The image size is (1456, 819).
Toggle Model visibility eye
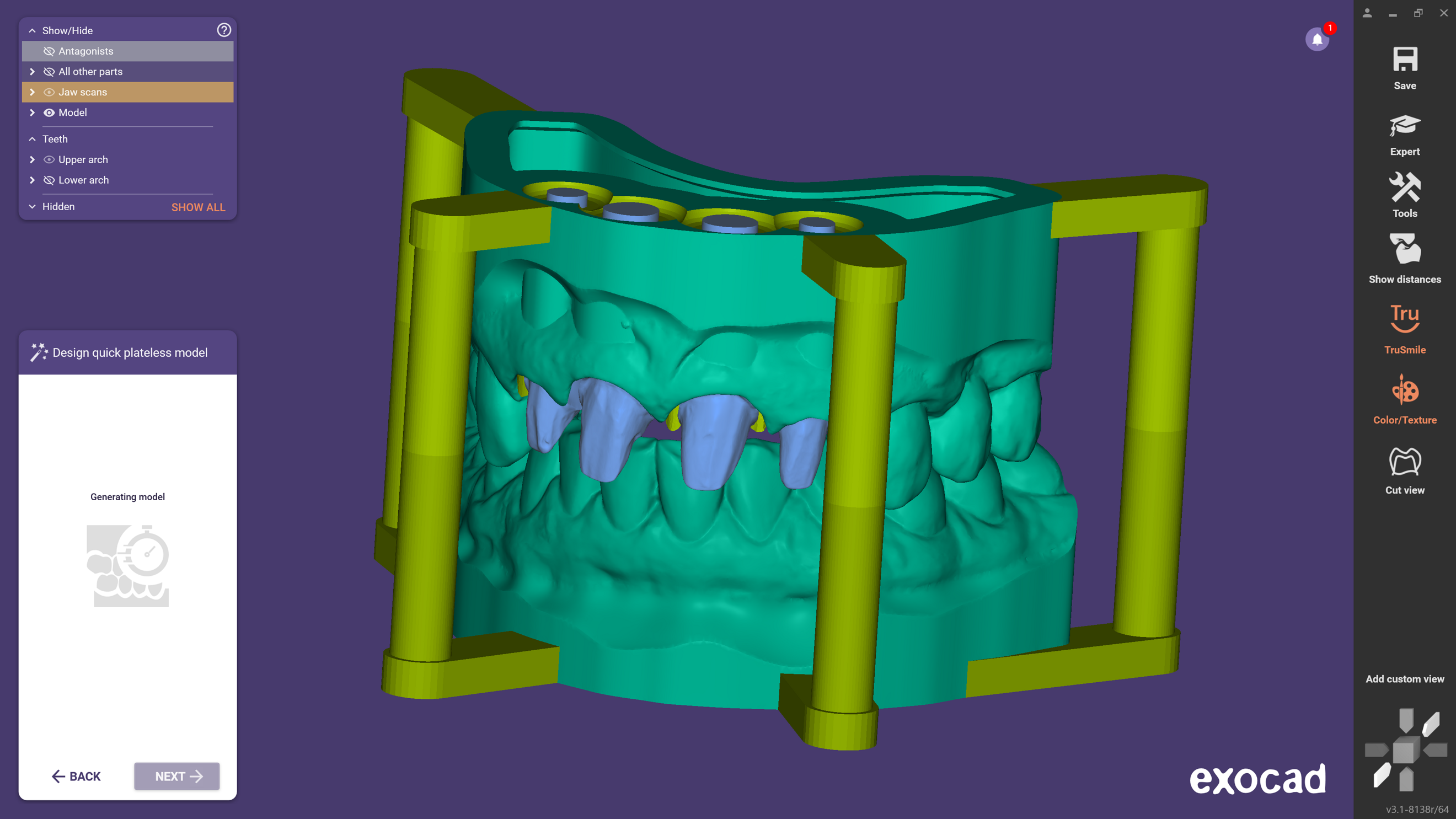[x=49, y=113]
